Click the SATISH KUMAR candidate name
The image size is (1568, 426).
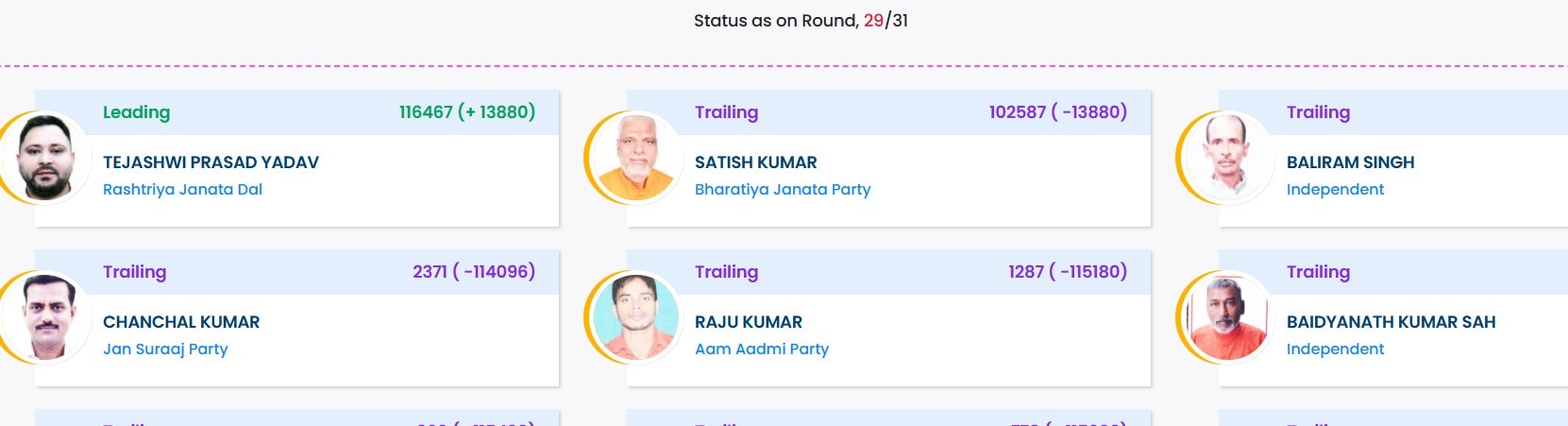pos(755,162)
